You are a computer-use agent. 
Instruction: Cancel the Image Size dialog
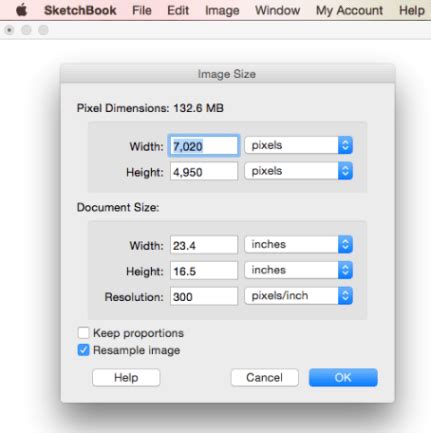(x=264, y=377)
